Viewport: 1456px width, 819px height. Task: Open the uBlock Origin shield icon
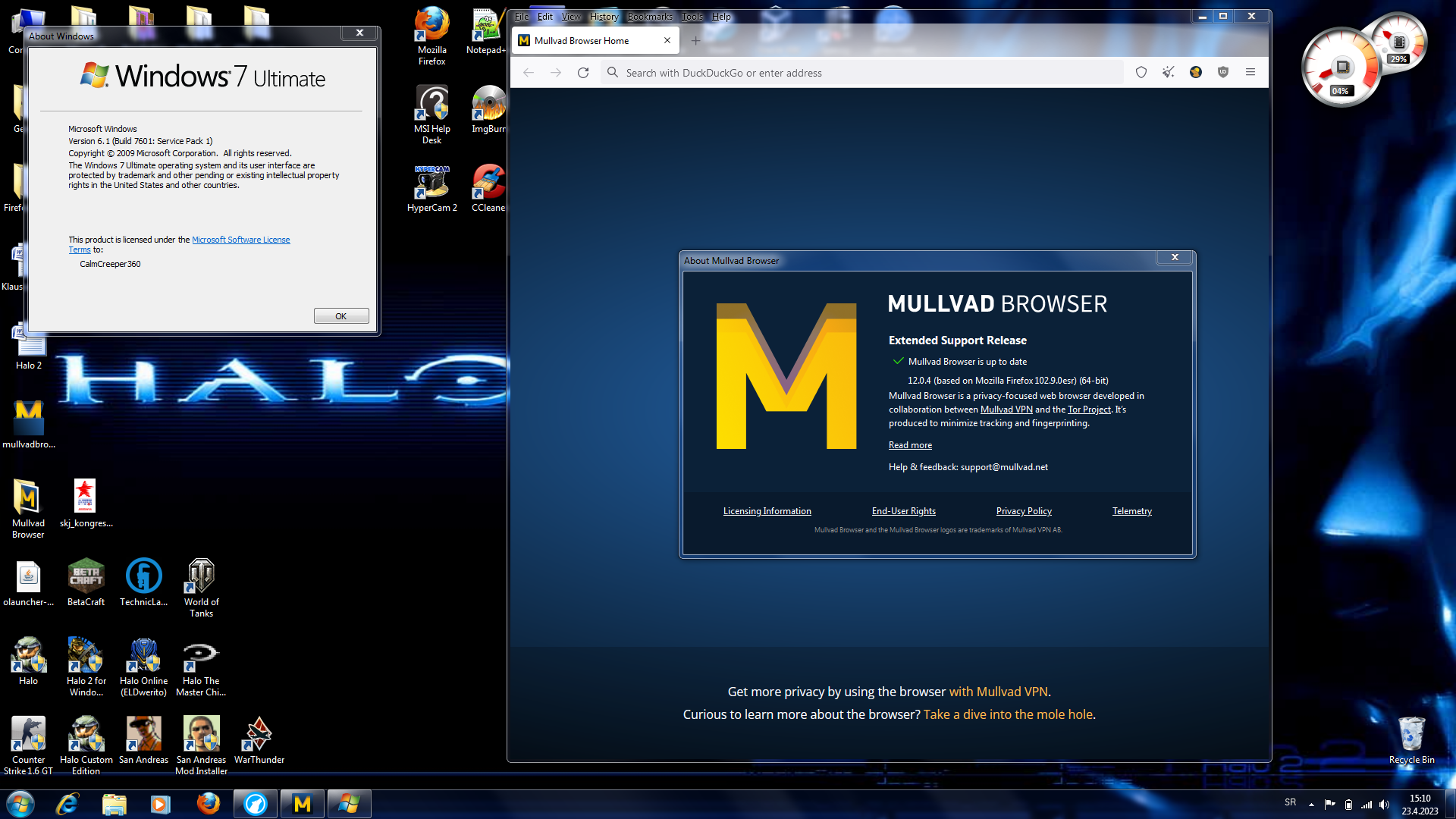click(1222, 73)
